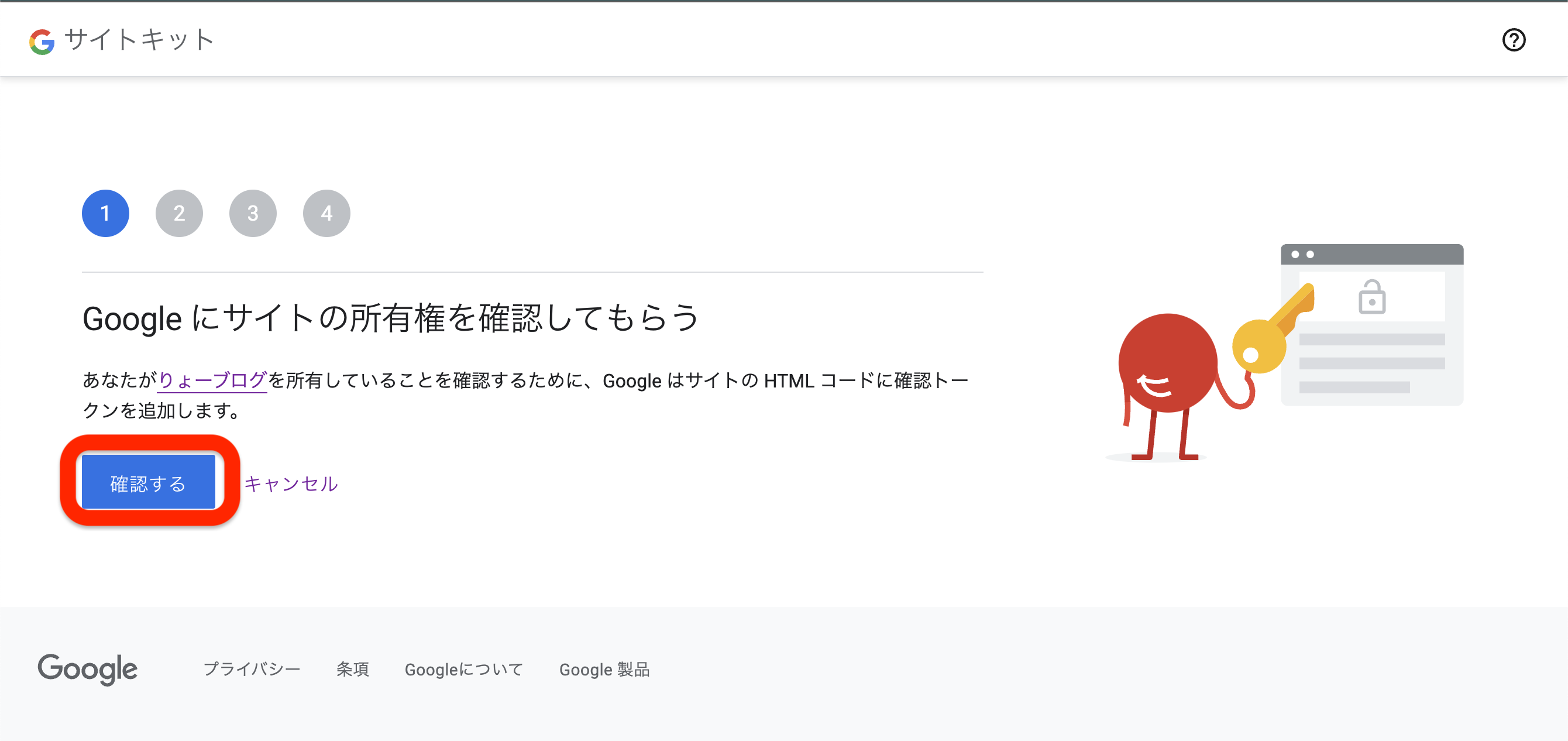Image resolution: width=1568 pixels, height=741 pixels.
Task: Click the Google G logo icon
Action: pos(42,42)
